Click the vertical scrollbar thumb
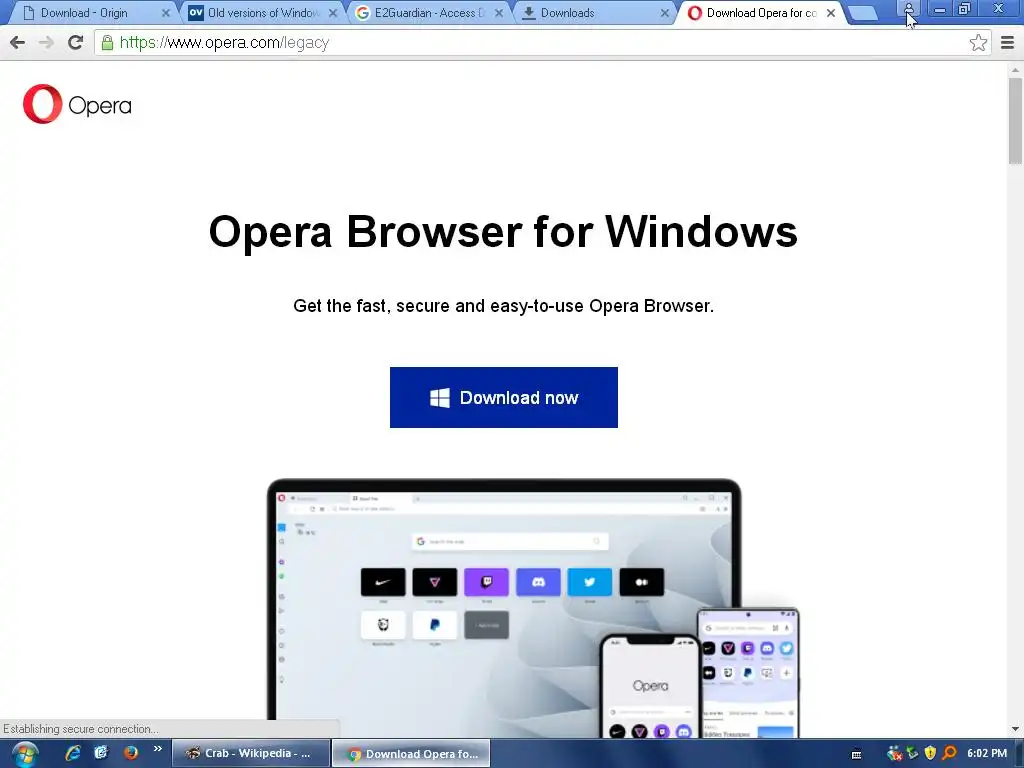1024x768 pixels. 1015,121
